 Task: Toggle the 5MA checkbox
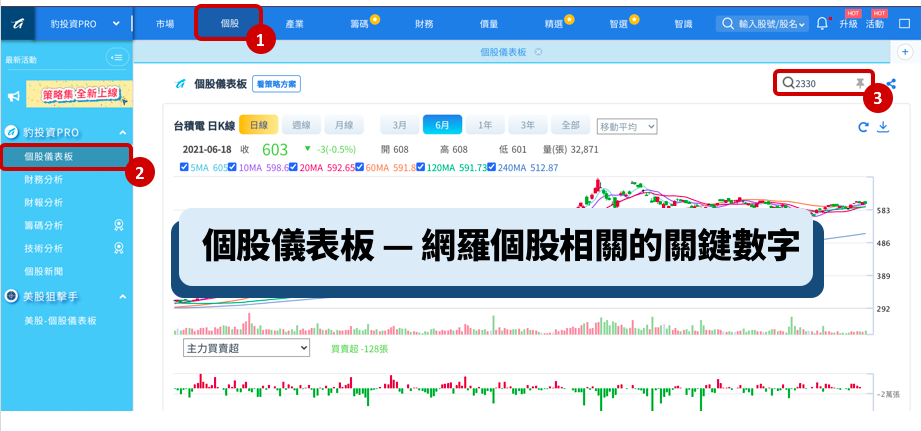click(x=184, y=167)
